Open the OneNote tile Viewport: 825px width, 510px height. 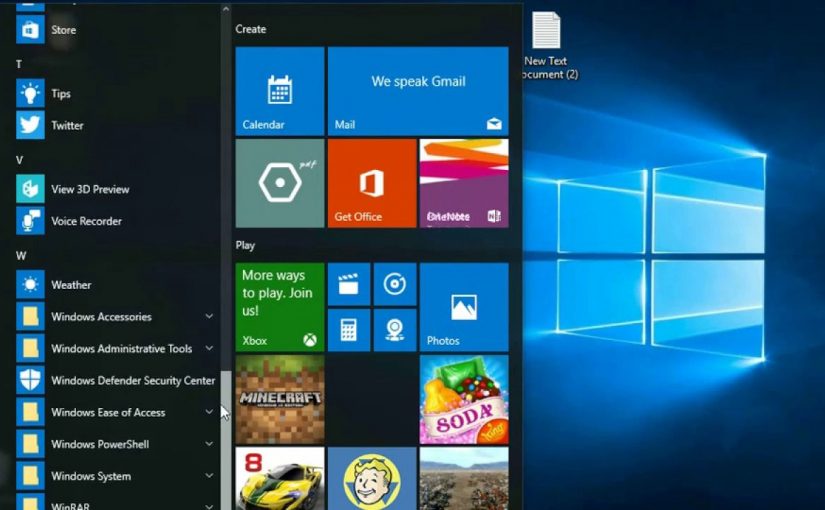coord(464,183)
